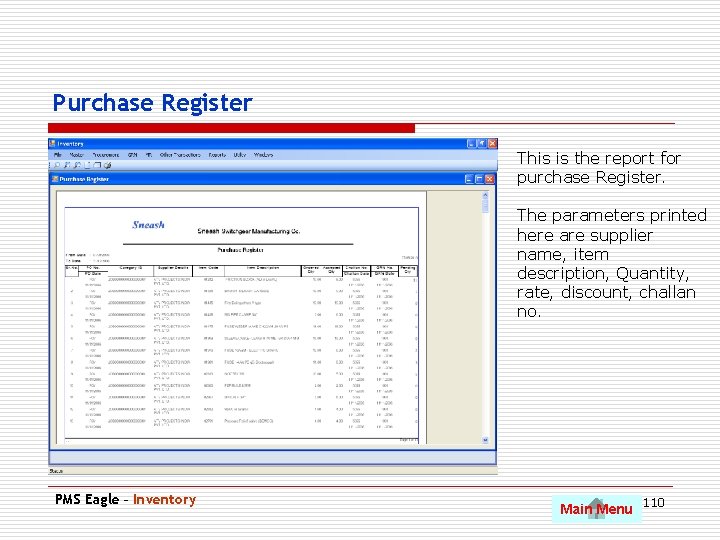This screenshot has width=720, height=540.
Task: Minimize the Purchase Register inner window
Action: click(x=469, y=179)
